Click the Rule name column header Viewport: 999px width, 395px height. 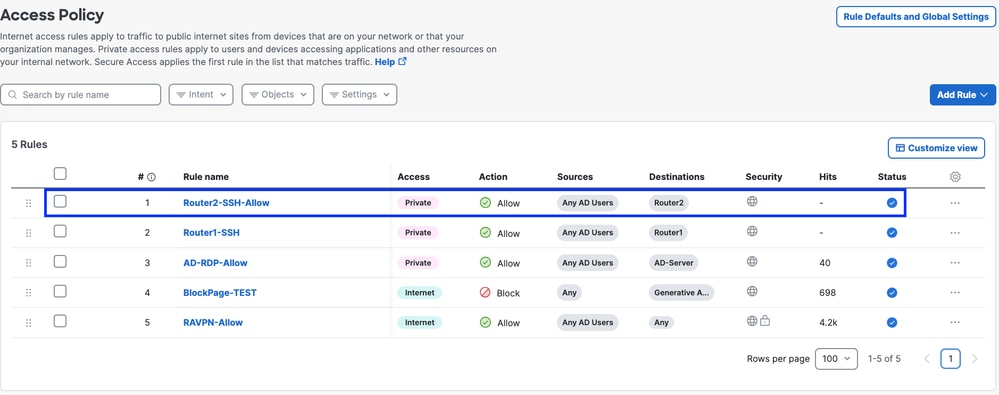point(206,177)
